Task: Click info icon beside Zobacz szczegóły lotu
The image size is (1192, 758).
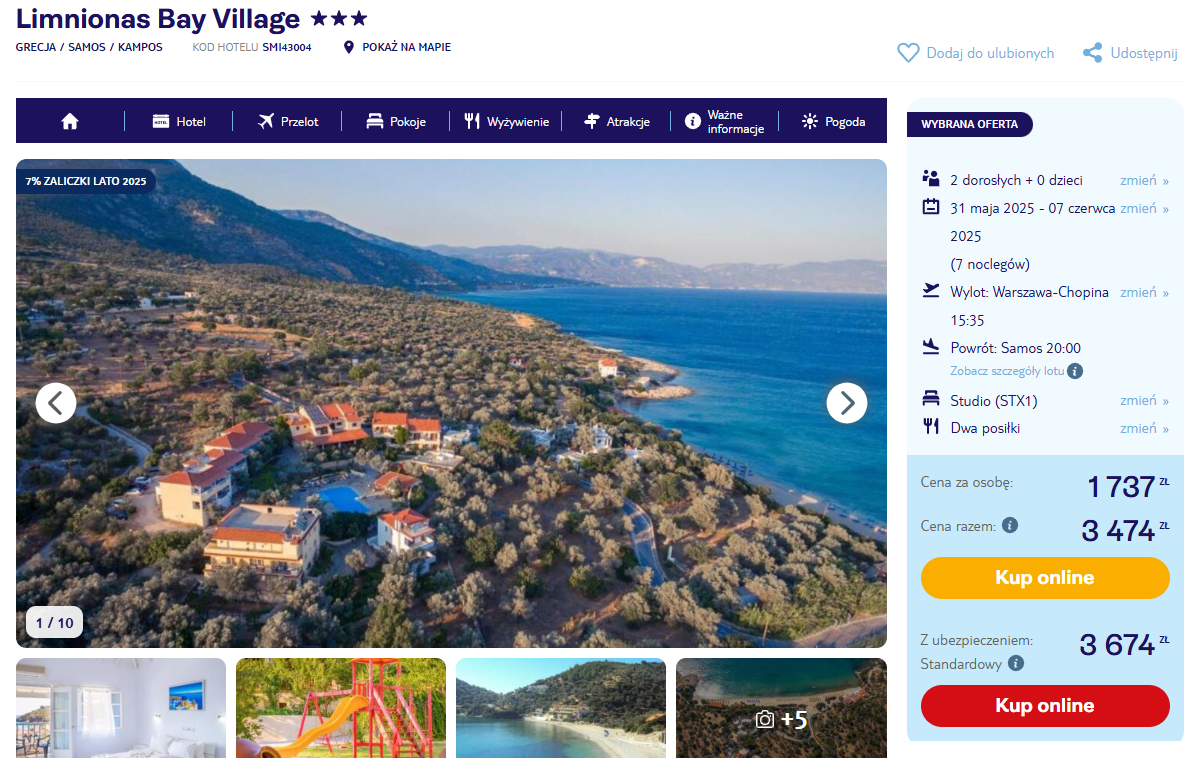Action: point(1075,371)
